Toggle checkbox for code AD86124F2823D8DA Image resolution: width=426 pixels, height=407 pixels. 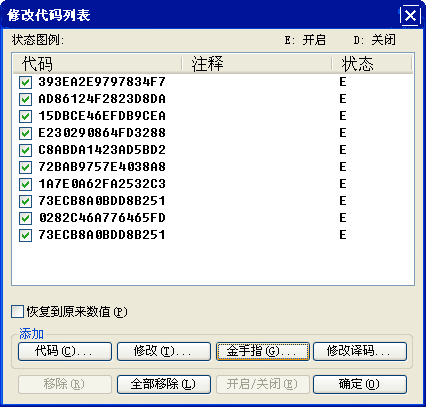[x=25, y=99]
